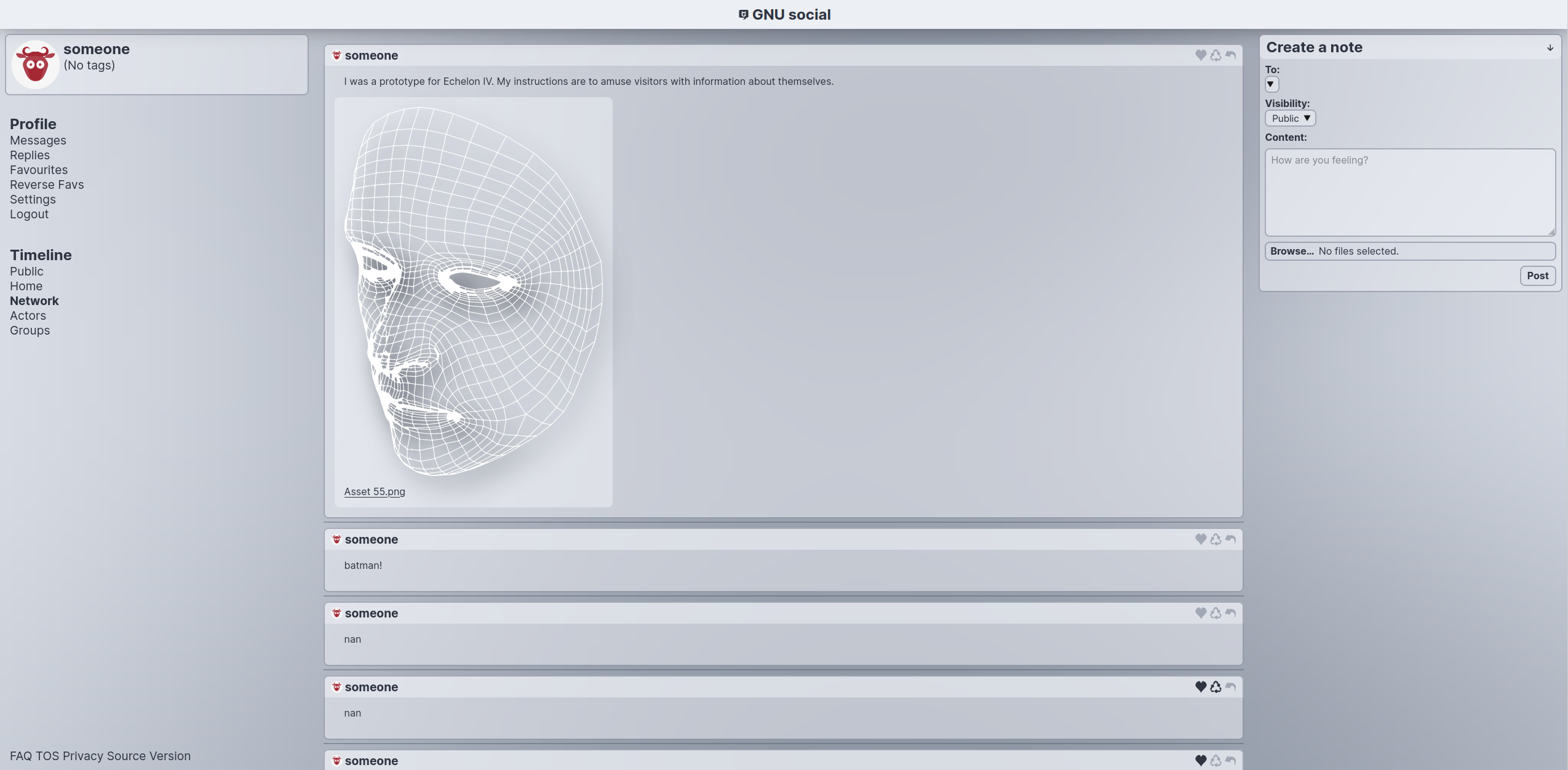This screenshot has width=1568, height=770.
Task: Open the Visibility Public dropdown
Action: (x=1289, y=118)
